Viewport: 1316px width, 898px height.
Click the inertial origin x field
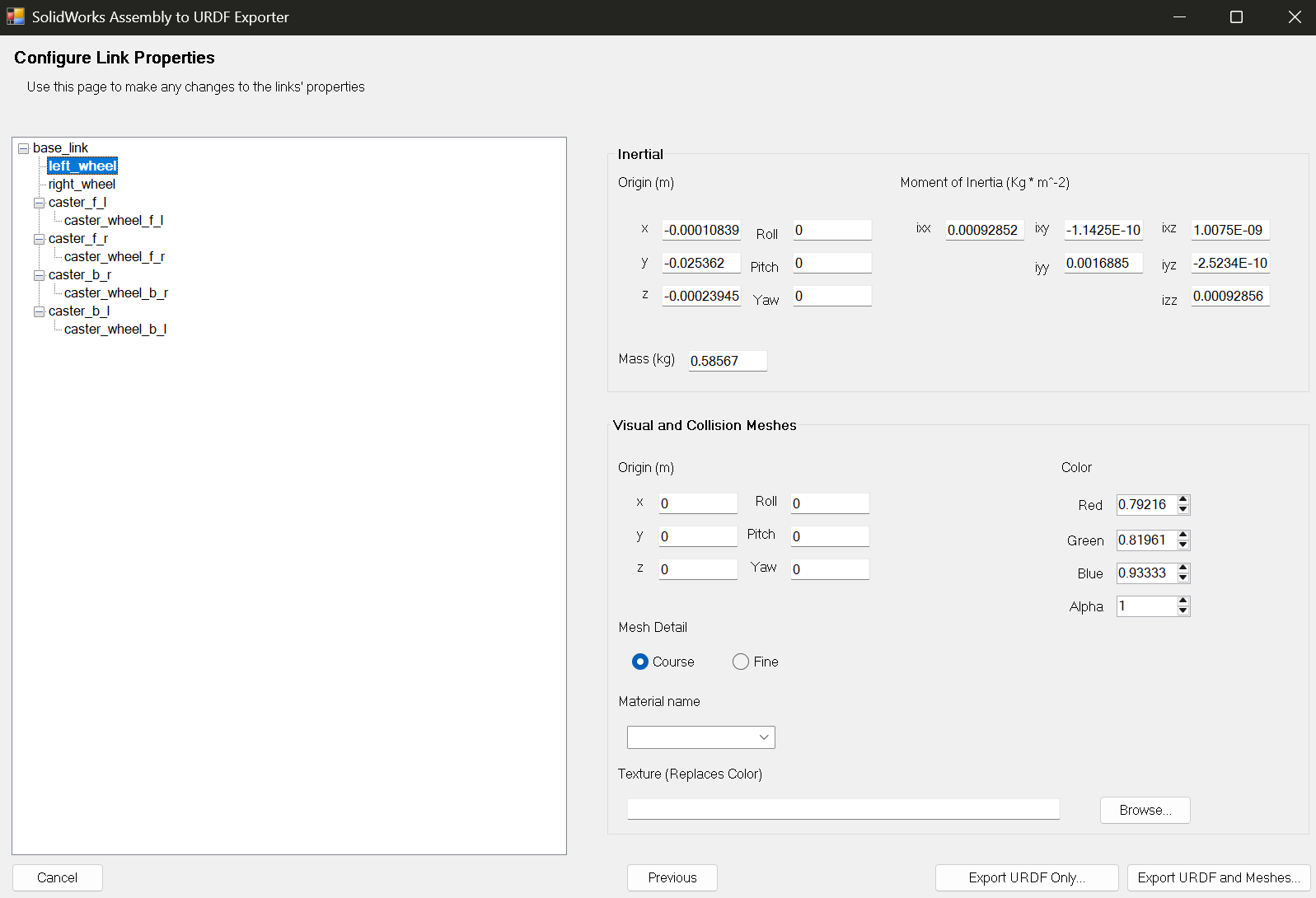click(x=701, y=230)
